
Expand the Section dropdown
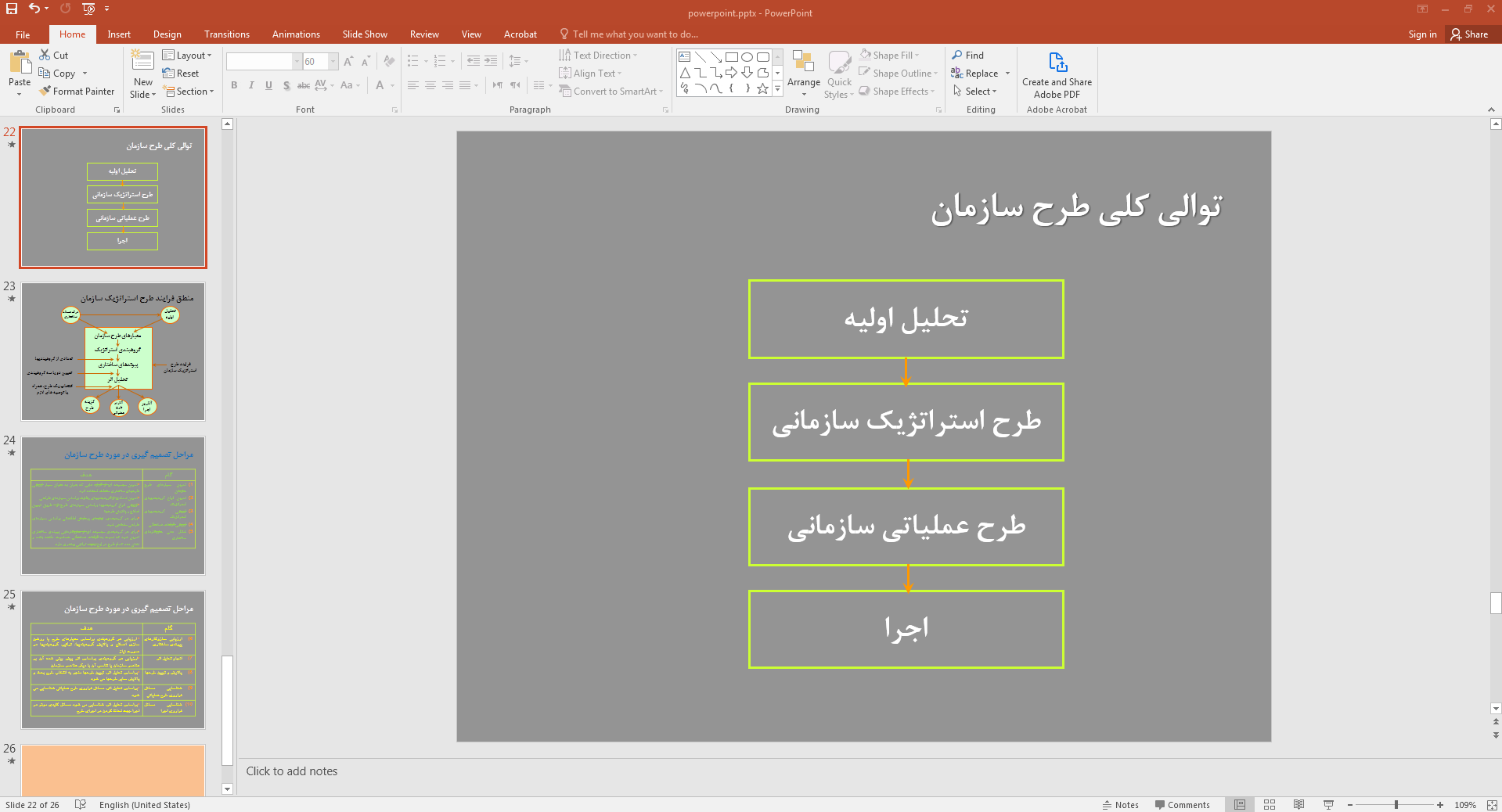(x=188, y=91)
